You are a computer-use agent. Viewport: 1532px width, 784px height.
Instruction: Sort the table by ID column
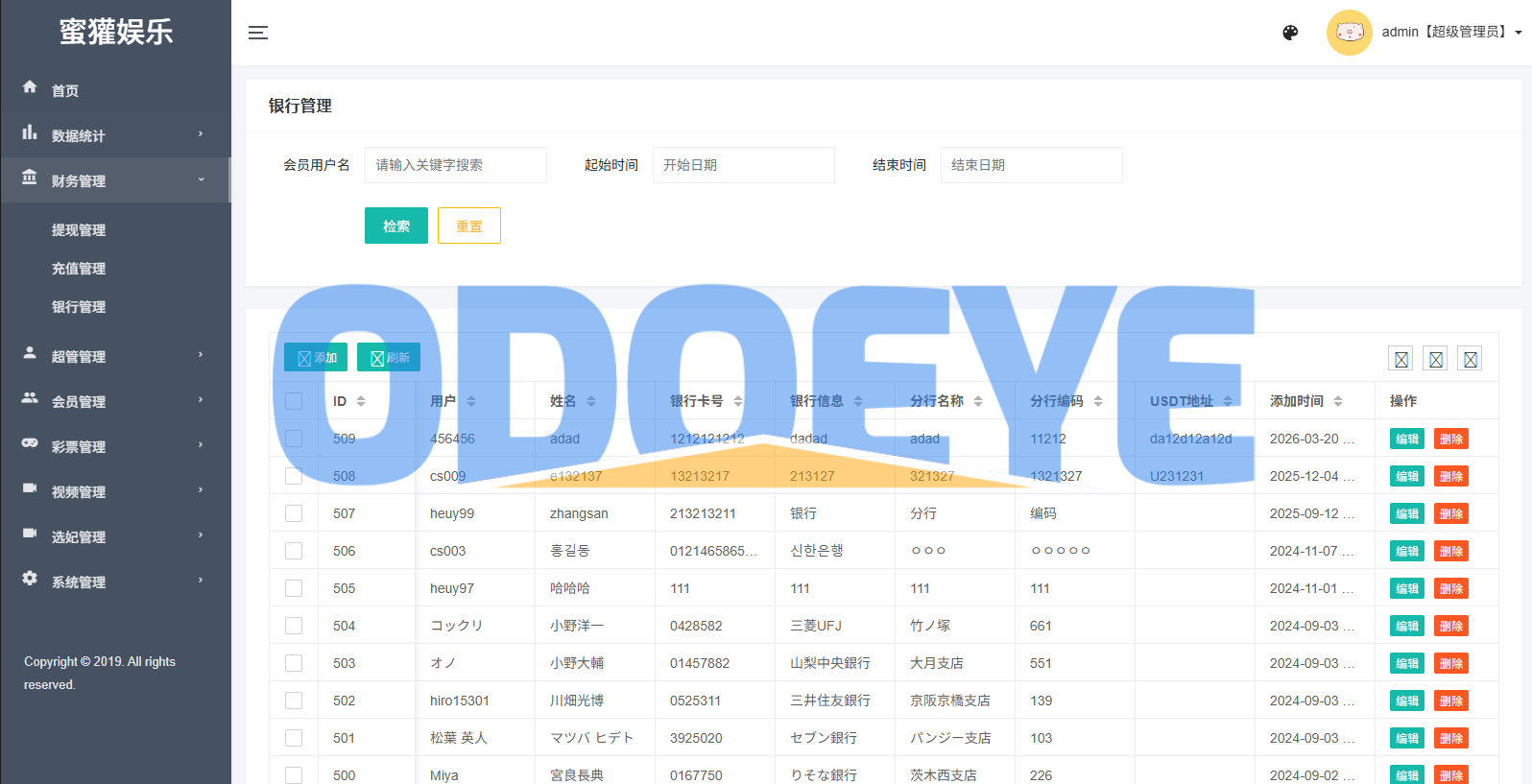361,401
